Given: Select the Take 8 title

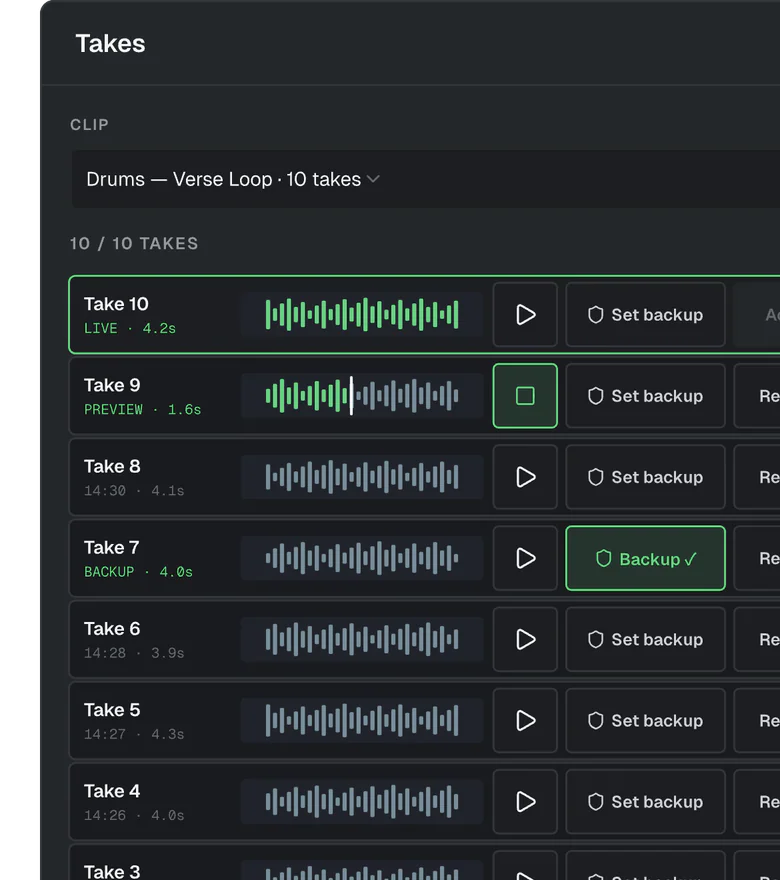Looking at the screenshot, I should [112, 466].
